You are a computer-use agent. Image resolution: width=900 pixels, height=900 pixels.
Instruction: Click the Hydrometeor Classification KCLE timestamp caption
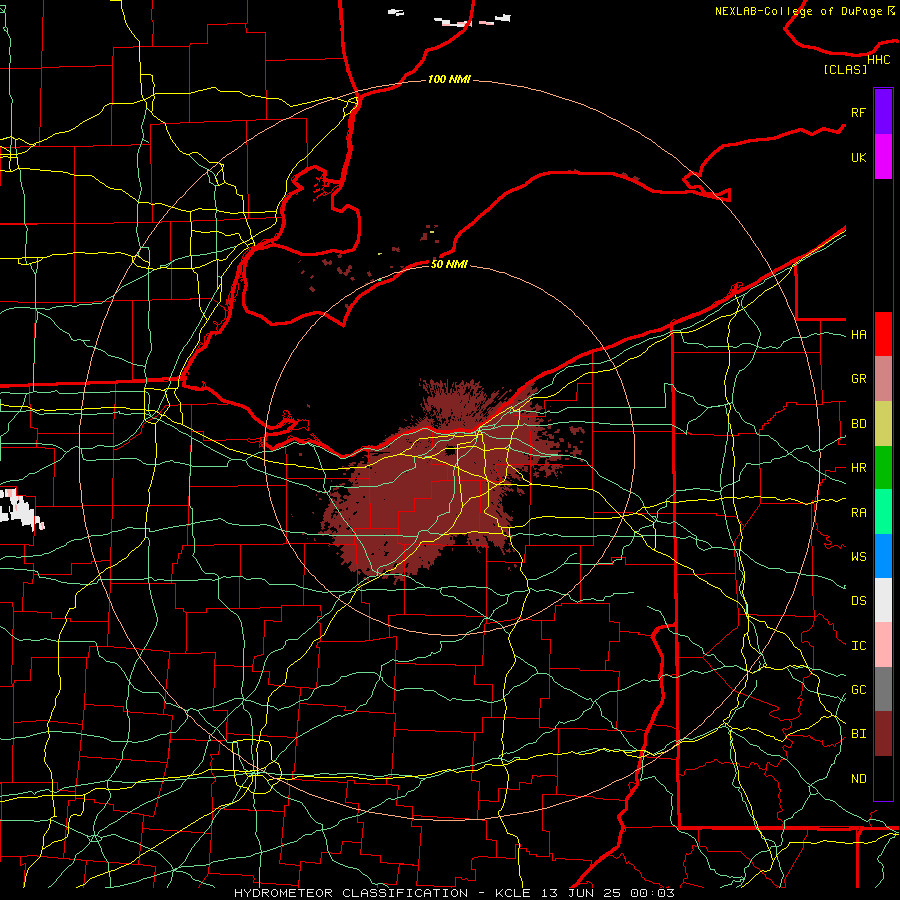pyautogui.click(x=454, y=893)
